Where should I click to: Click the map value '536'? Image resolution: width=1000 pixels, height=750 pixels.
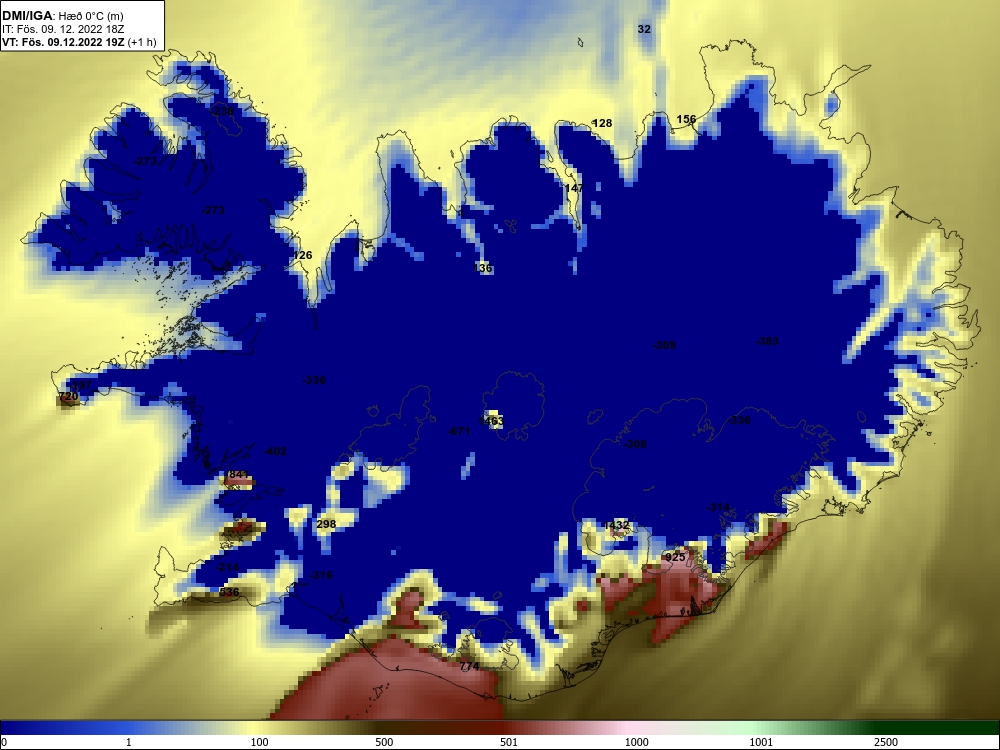click(x=229, y=592)
